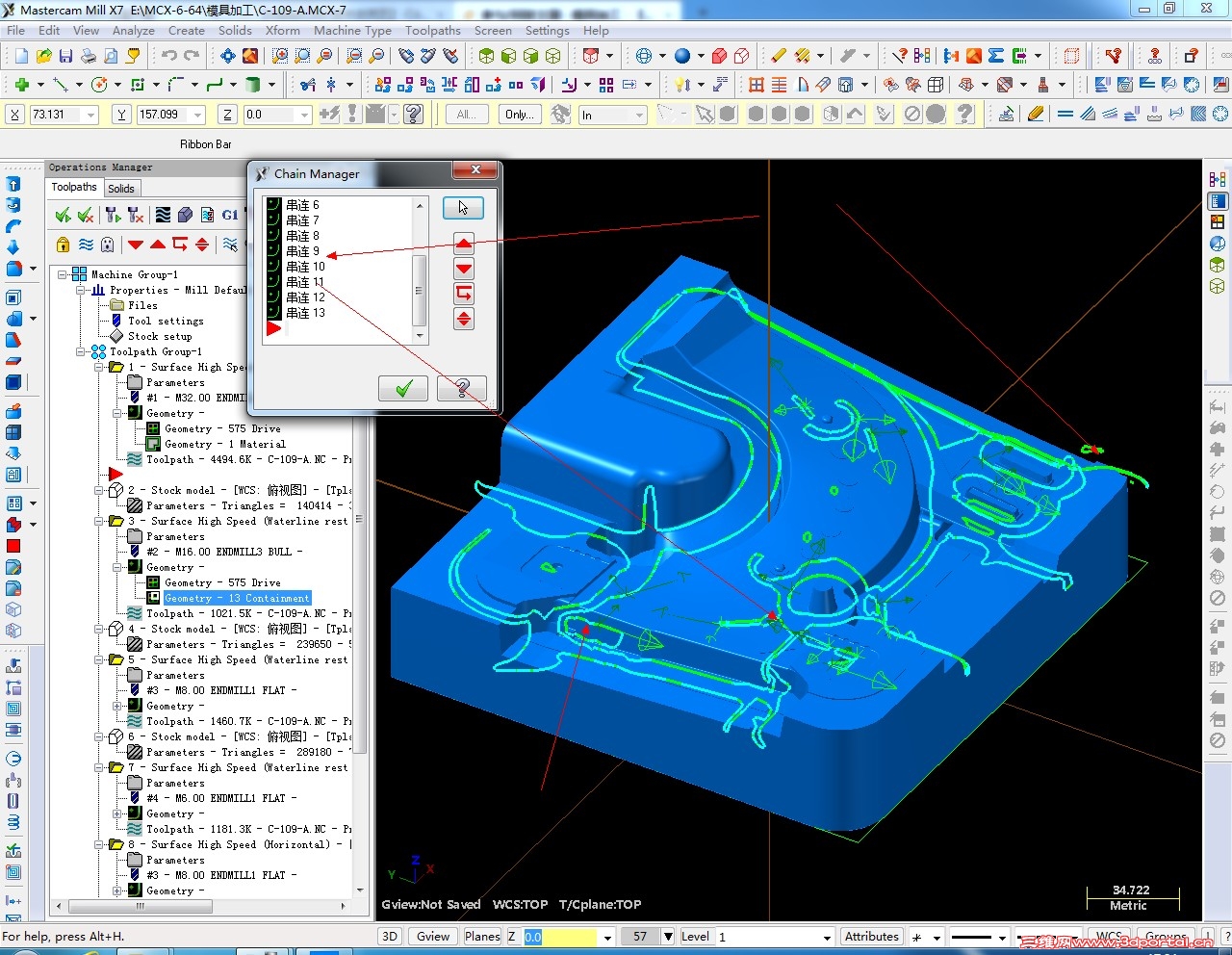Screen dimensions: 1232x955
Task: Click the color swatch numbered 57
Action: (640, 937)
